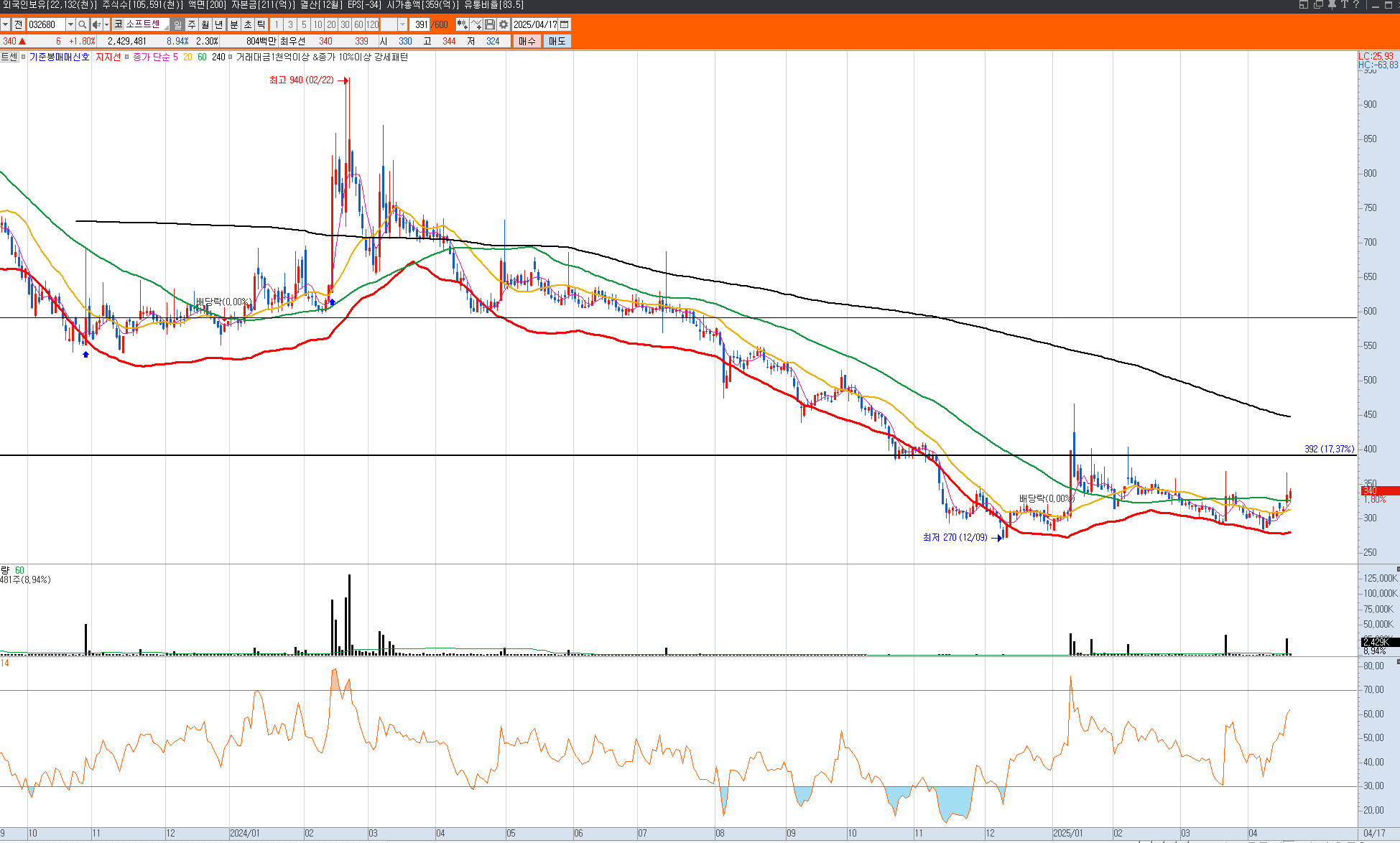The height and width of the screenshot is (843, 1400).
Task: Click the pin window icon
Action: click(1331, 4)
